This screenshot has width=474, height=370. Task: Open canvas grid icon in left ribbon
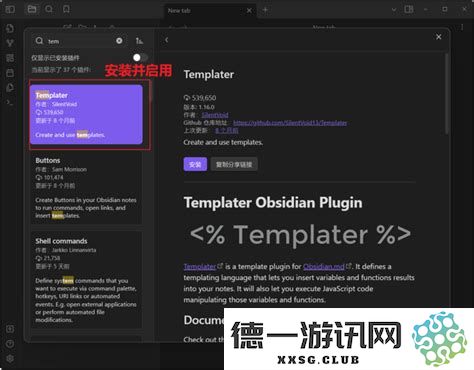10,58
